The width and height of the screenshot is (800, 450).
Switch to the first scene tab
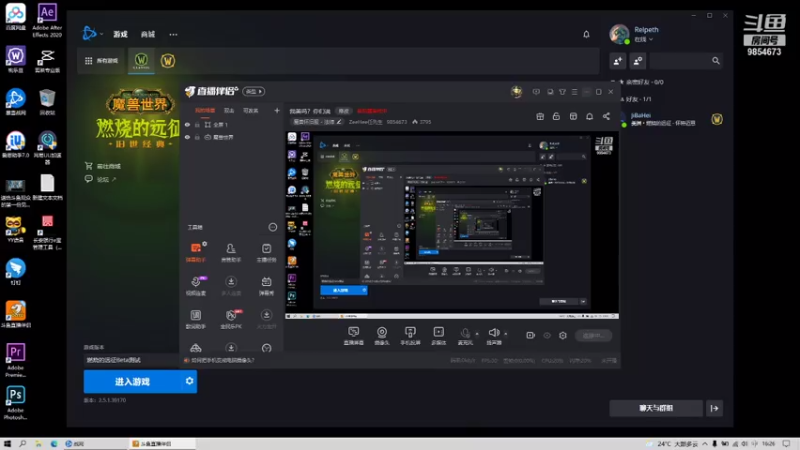tap(205, 110)
